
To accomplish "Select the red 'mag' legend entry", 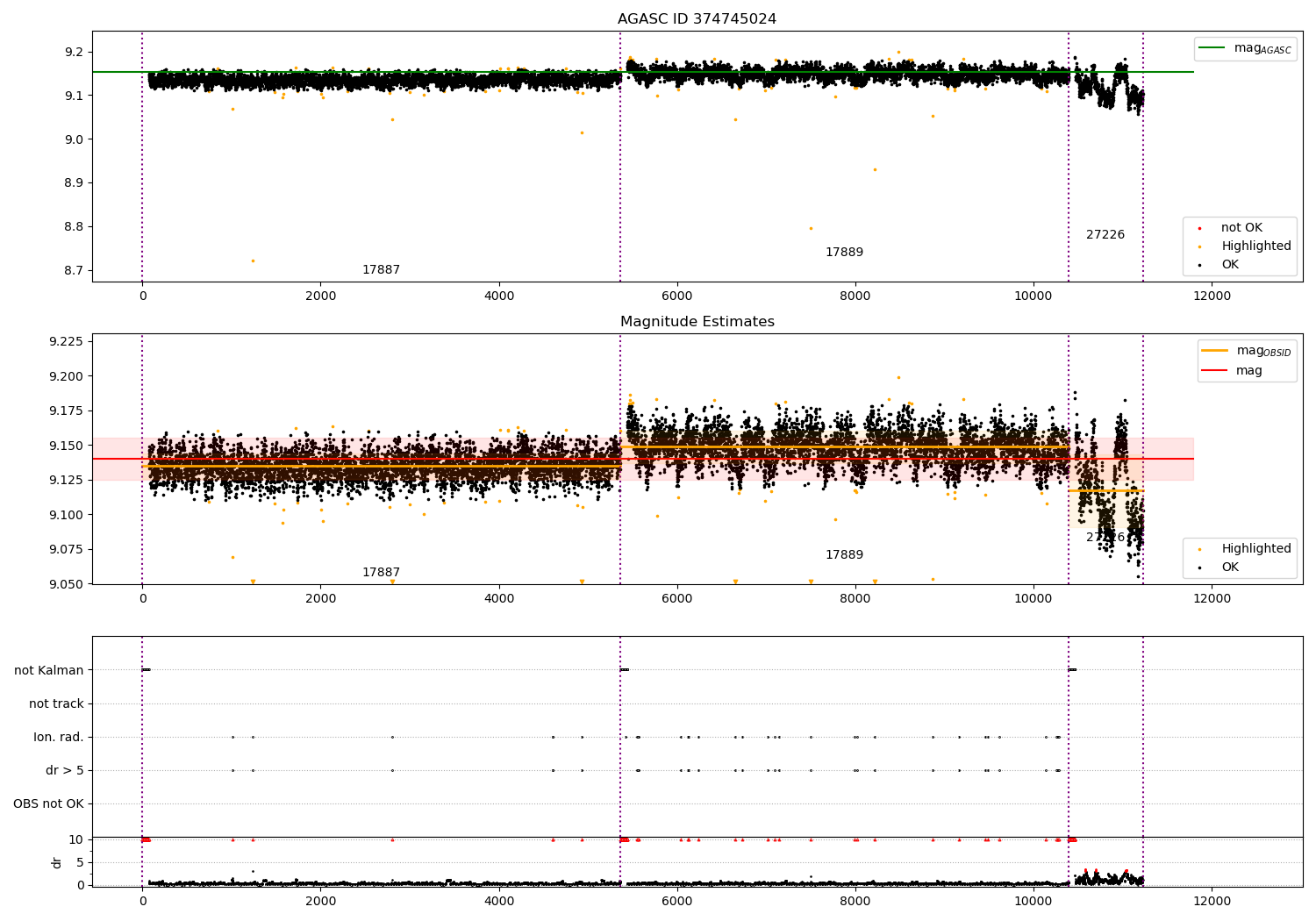I will (x=1233, y=371).
